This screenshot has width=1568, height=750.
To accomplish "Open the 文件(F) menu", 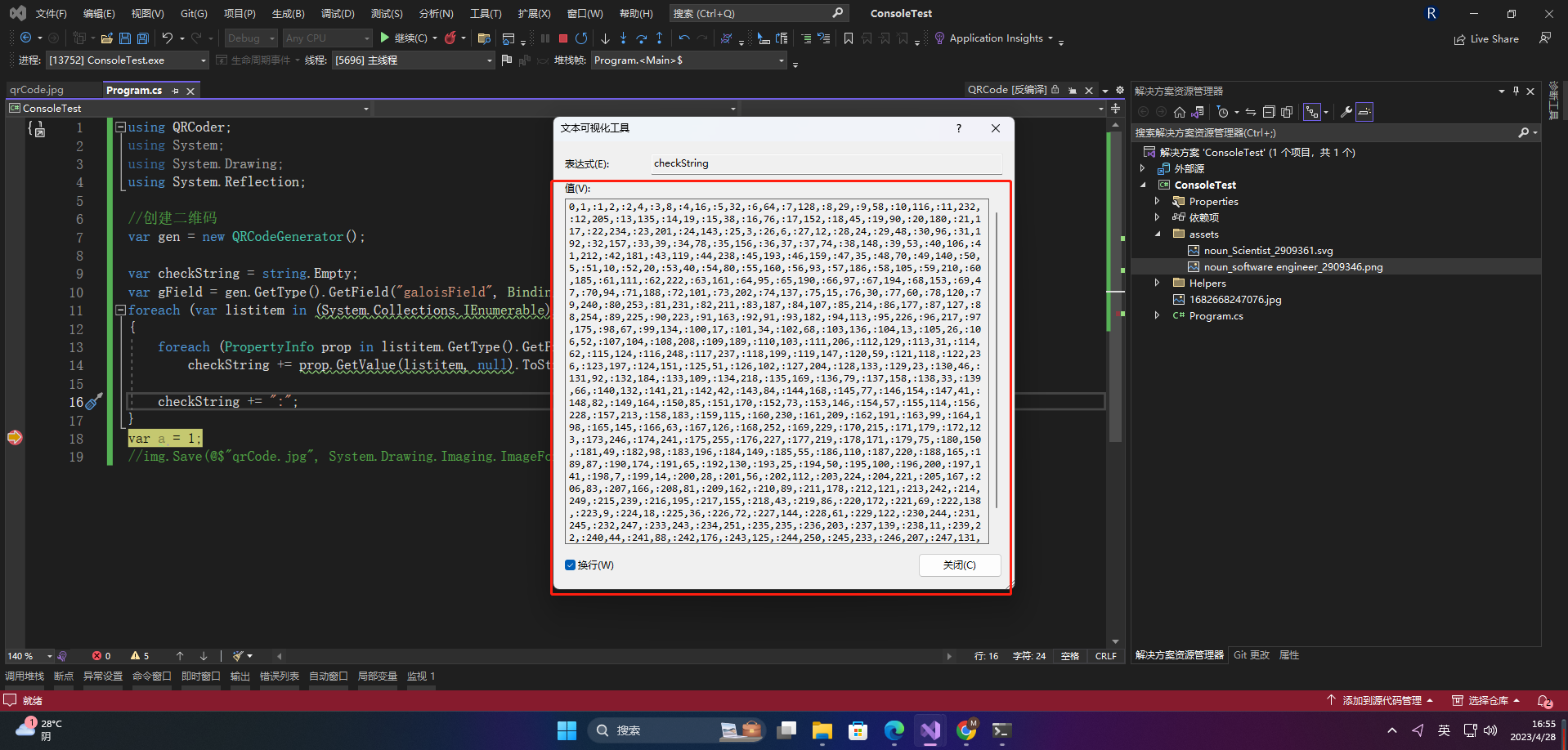I will click(51, 13).
